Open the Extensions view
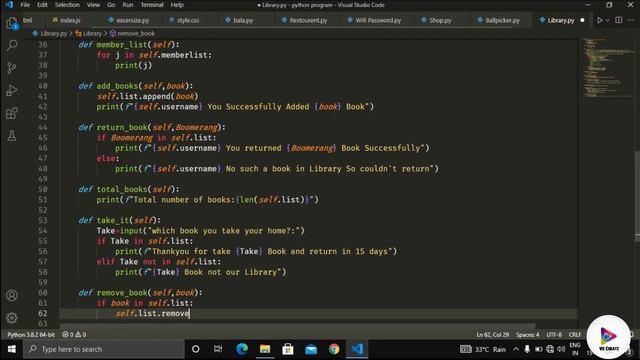This screenshot has height=360, width=640. [x=12, y=113]
